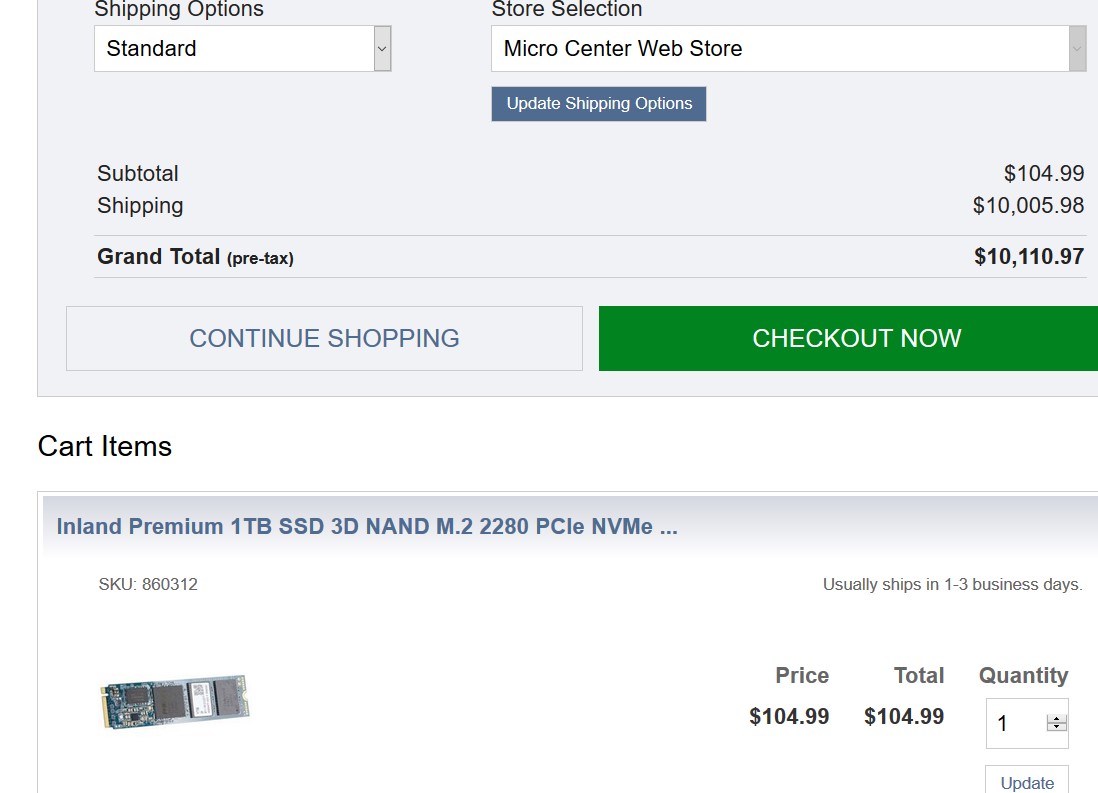
Task: Click the Shipping cost $10,005.98
Action: point(1028,205)
